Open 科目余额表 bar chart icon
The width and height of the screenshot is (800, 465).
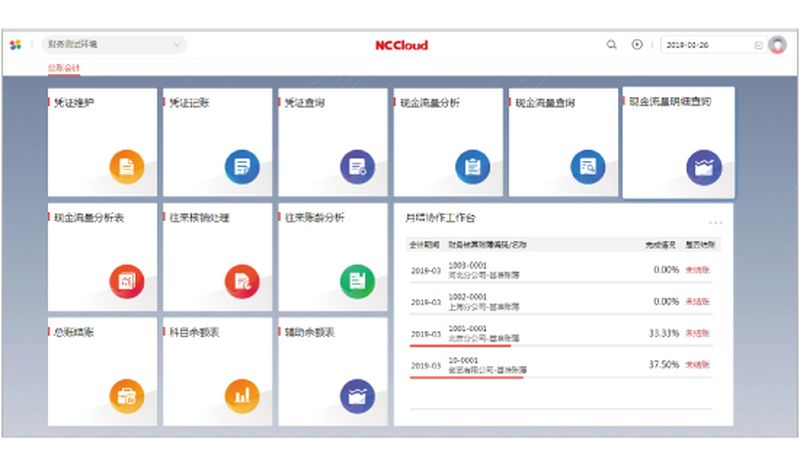coord(241,396)
